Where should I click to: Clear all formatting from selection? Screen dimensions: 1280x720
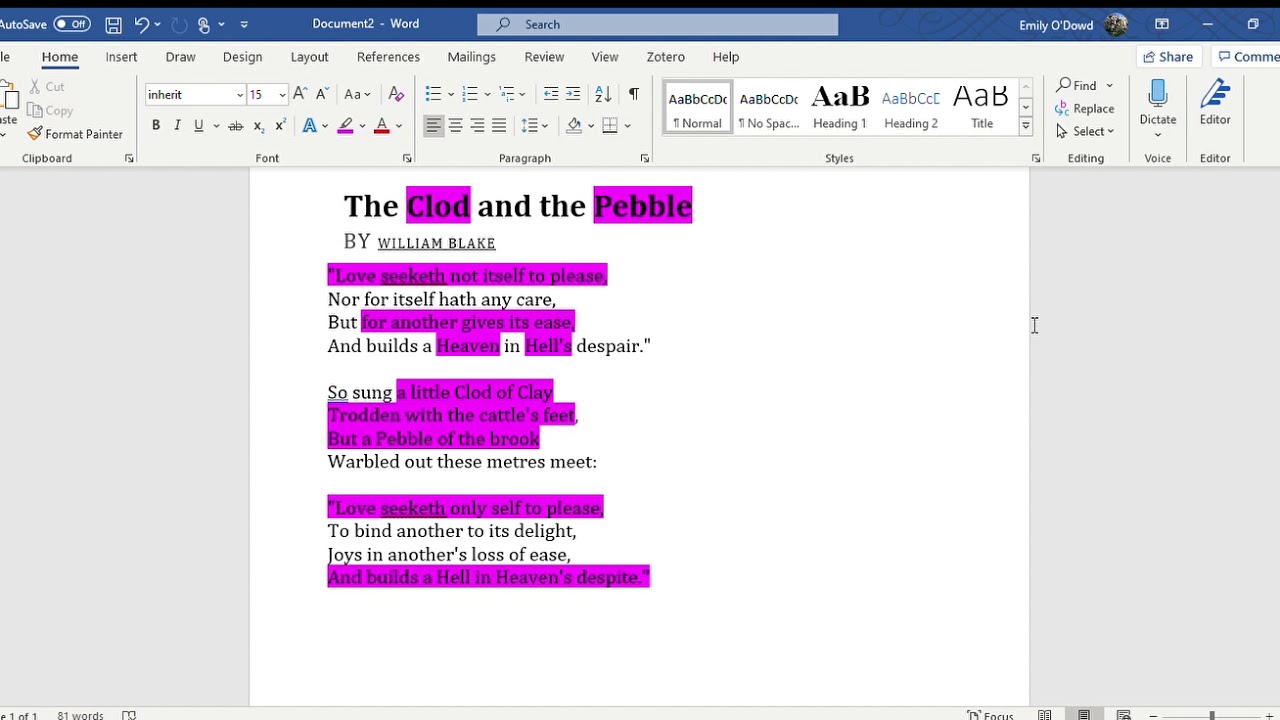396,94
